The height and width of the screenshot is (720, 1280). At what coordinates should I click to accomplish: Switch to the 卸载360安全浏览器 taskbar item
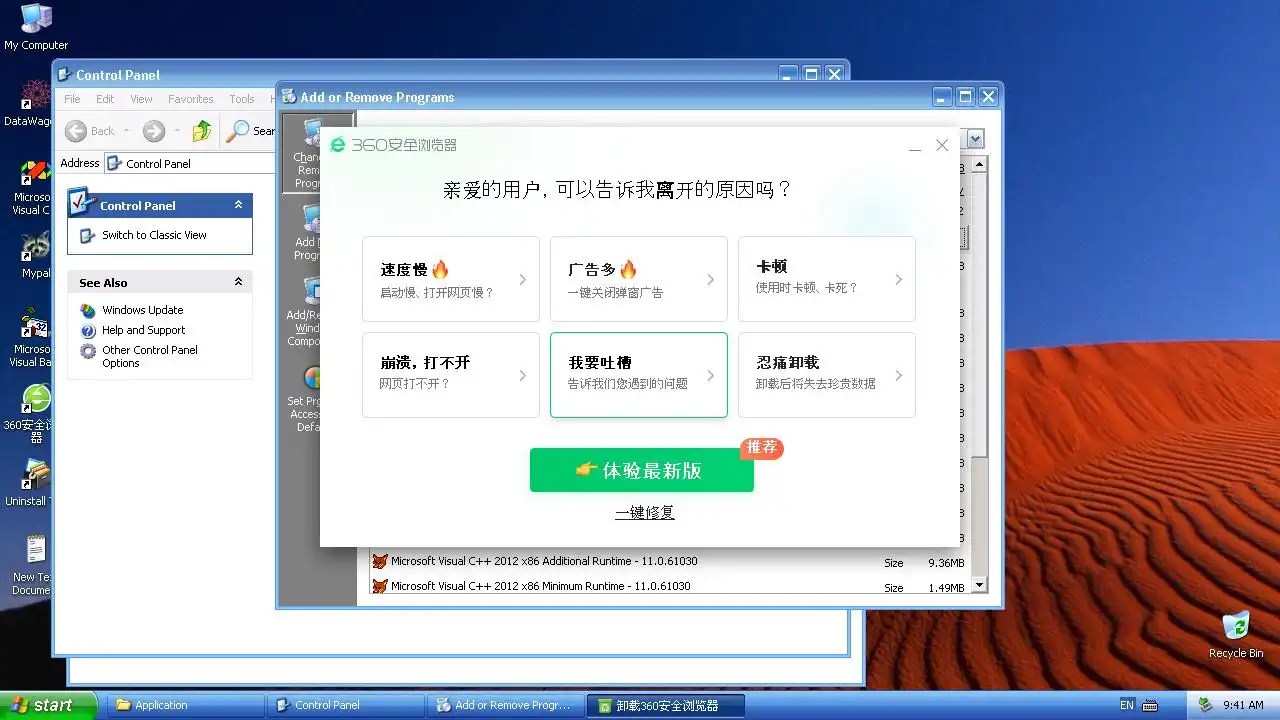pyautogui.click(x=666, y=705)
